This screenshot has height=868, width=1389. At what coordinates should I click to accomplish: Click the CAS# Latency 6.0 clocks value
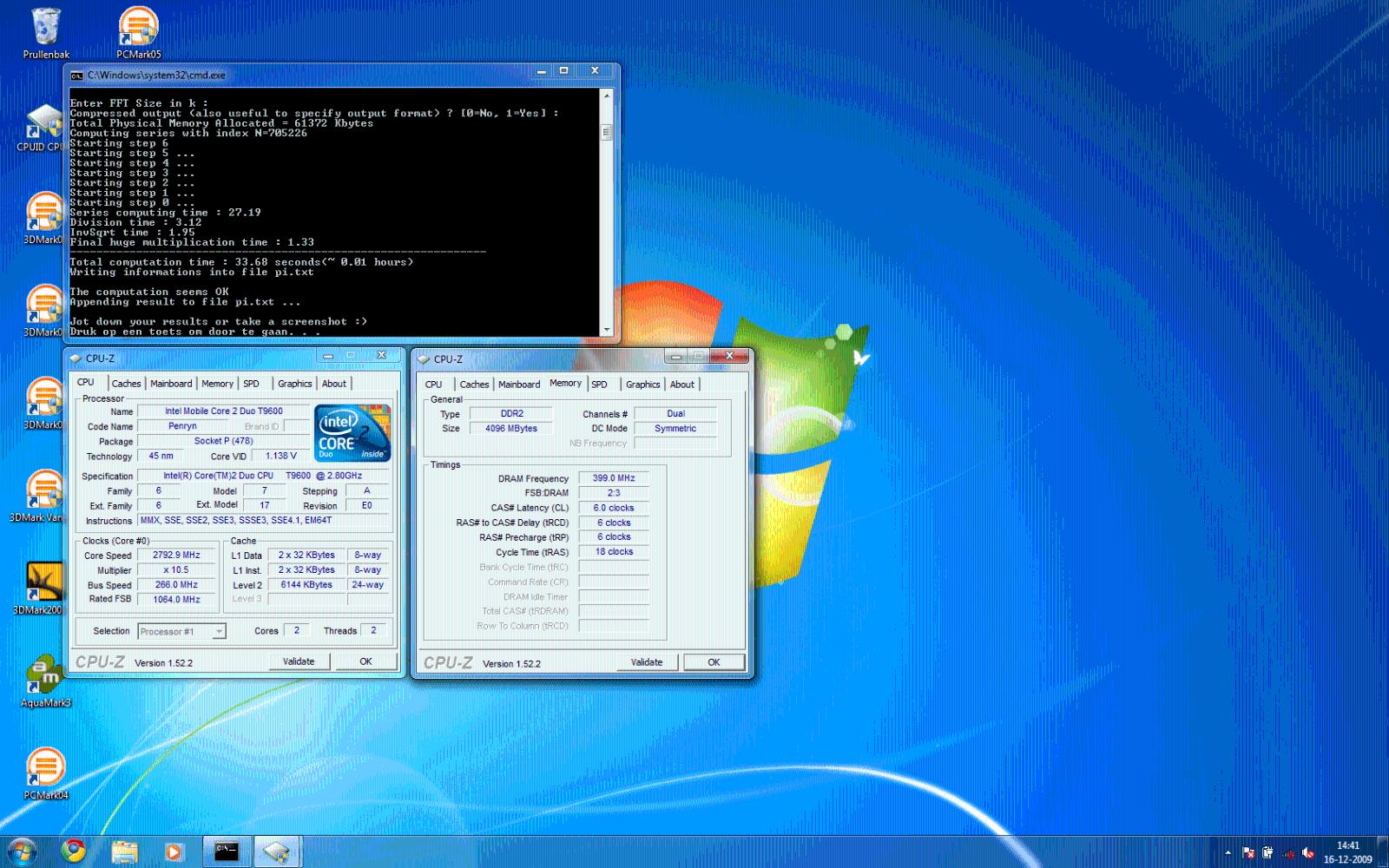(614, 508)
